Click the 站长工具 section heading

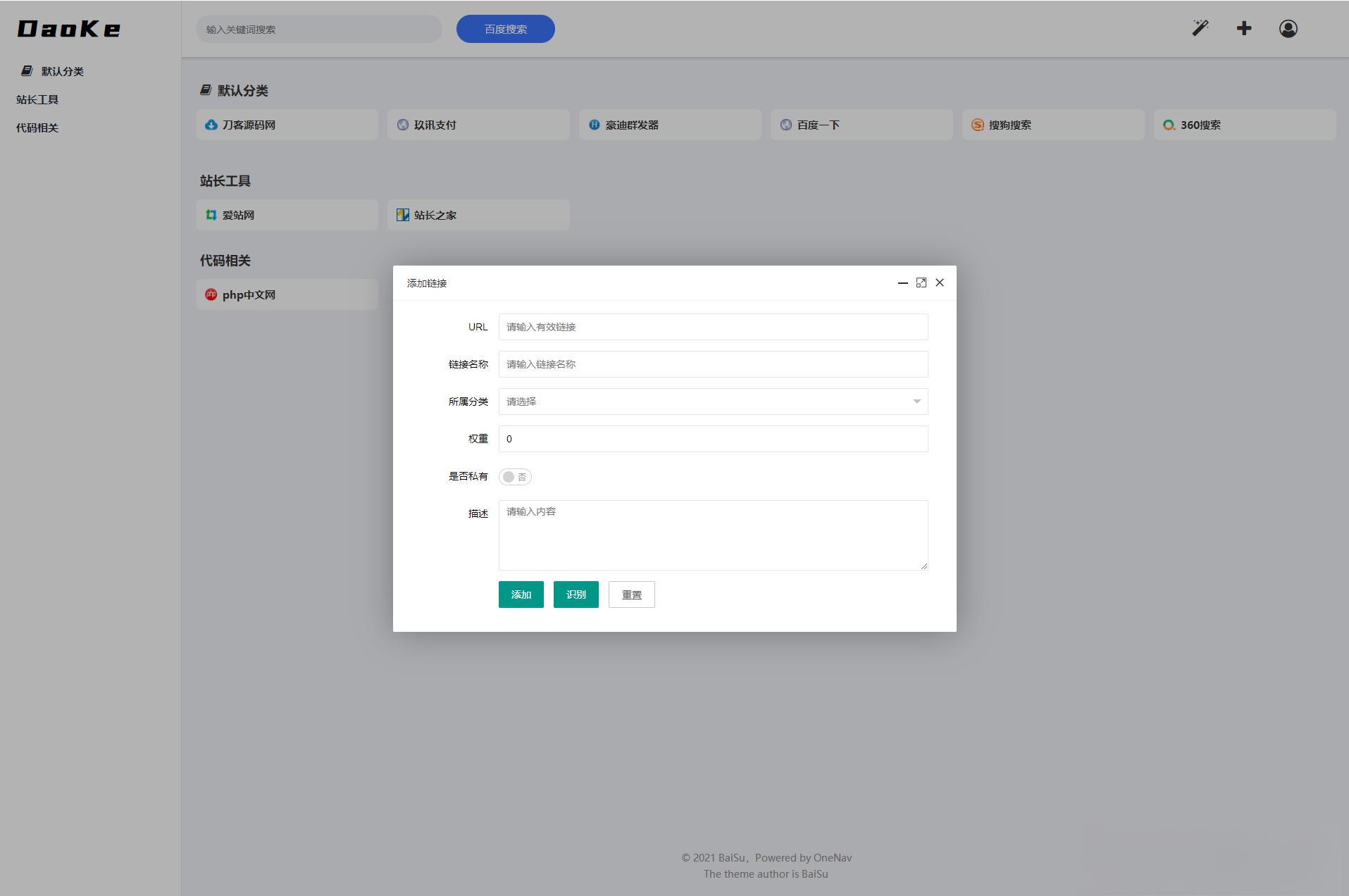(225, 181)
